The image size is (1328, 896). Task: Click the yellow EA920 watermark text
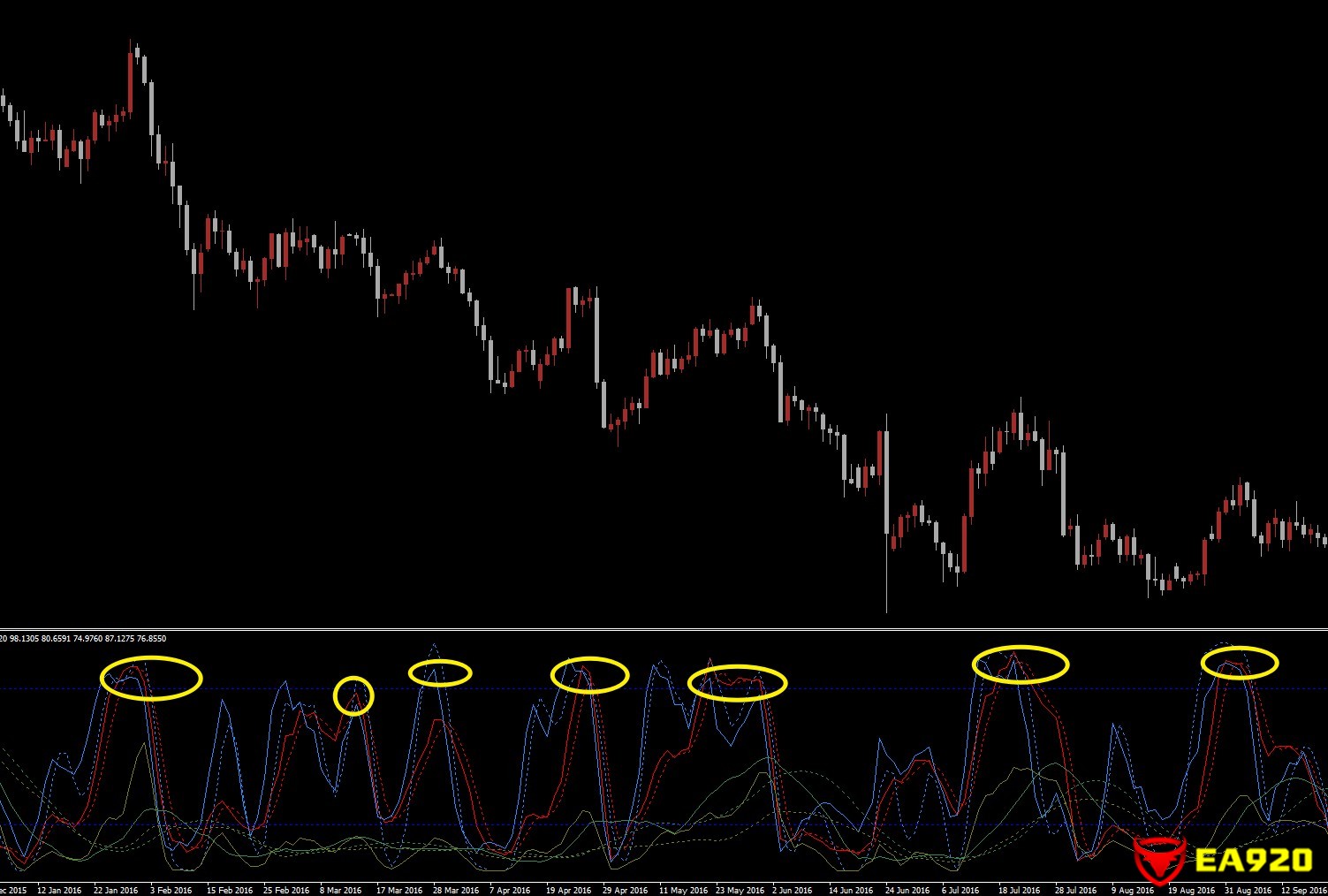[x=1254, y=860]
